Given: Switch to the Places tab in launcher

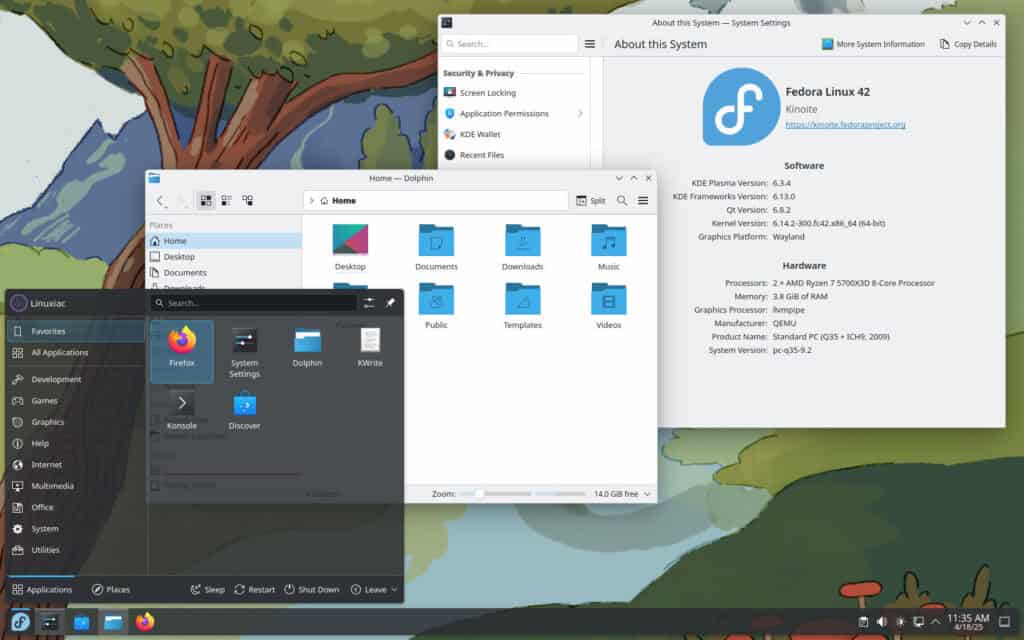Looking at the screenshot, I should 110,590.
